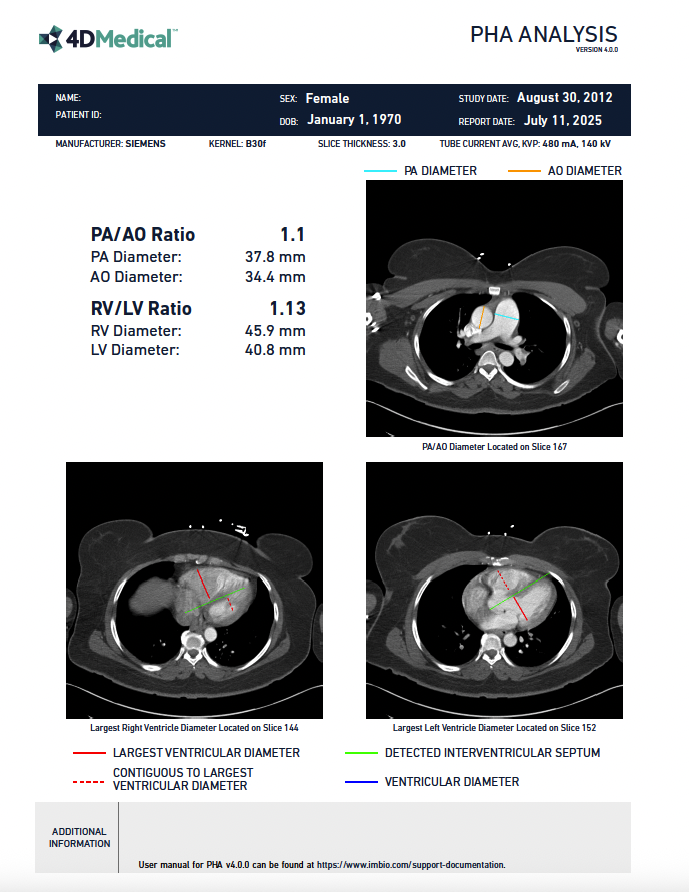Click the blue ventricular diameter legend line
Image resolution: width=689 pixels, height=892 pixels.
tap(360, 782)
